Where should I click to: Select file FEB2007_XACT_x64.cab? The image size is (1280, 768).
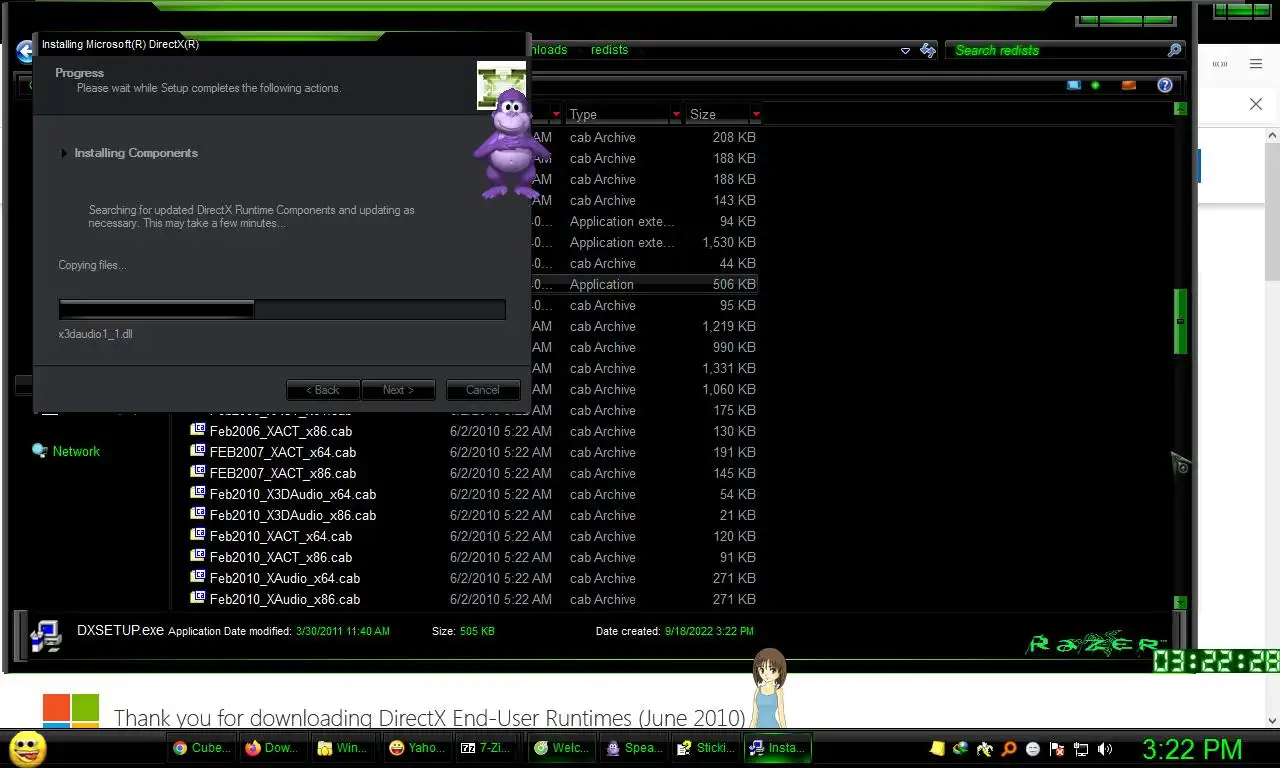(282, 452)
